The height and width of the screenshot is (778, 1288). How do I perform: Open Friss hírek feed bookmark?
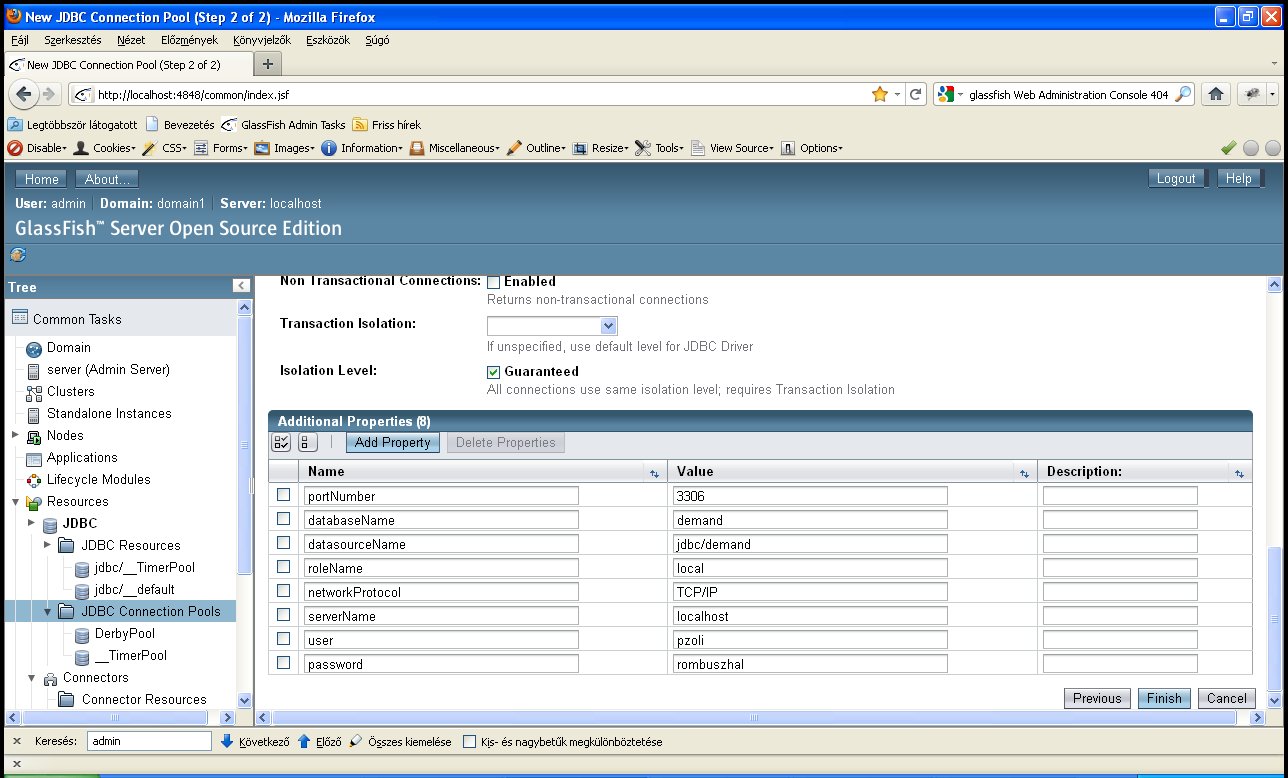(x=386, y=125)
